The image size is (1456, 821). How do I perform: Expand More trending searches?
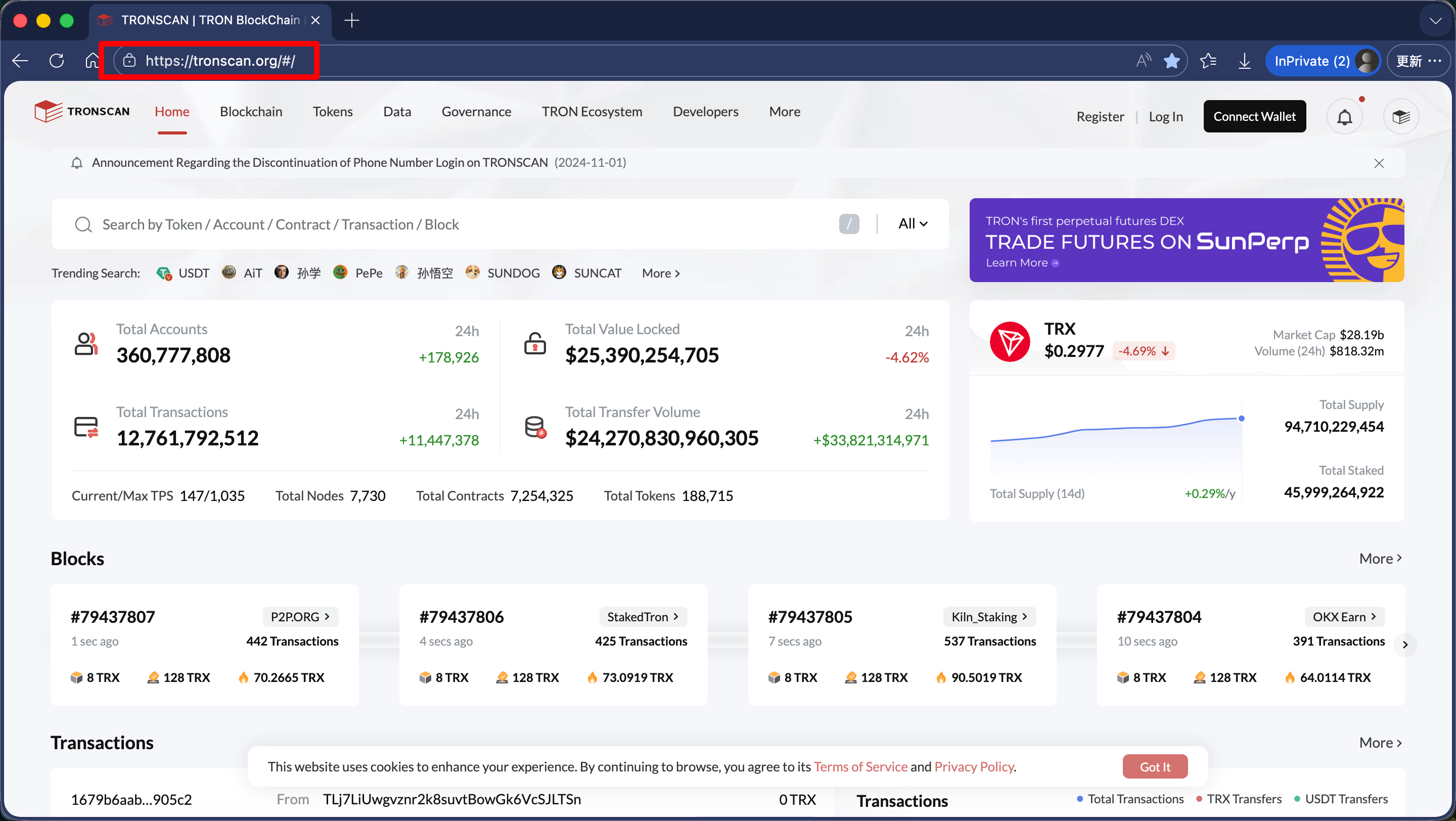pyautogui.click(x=661, y=273)
